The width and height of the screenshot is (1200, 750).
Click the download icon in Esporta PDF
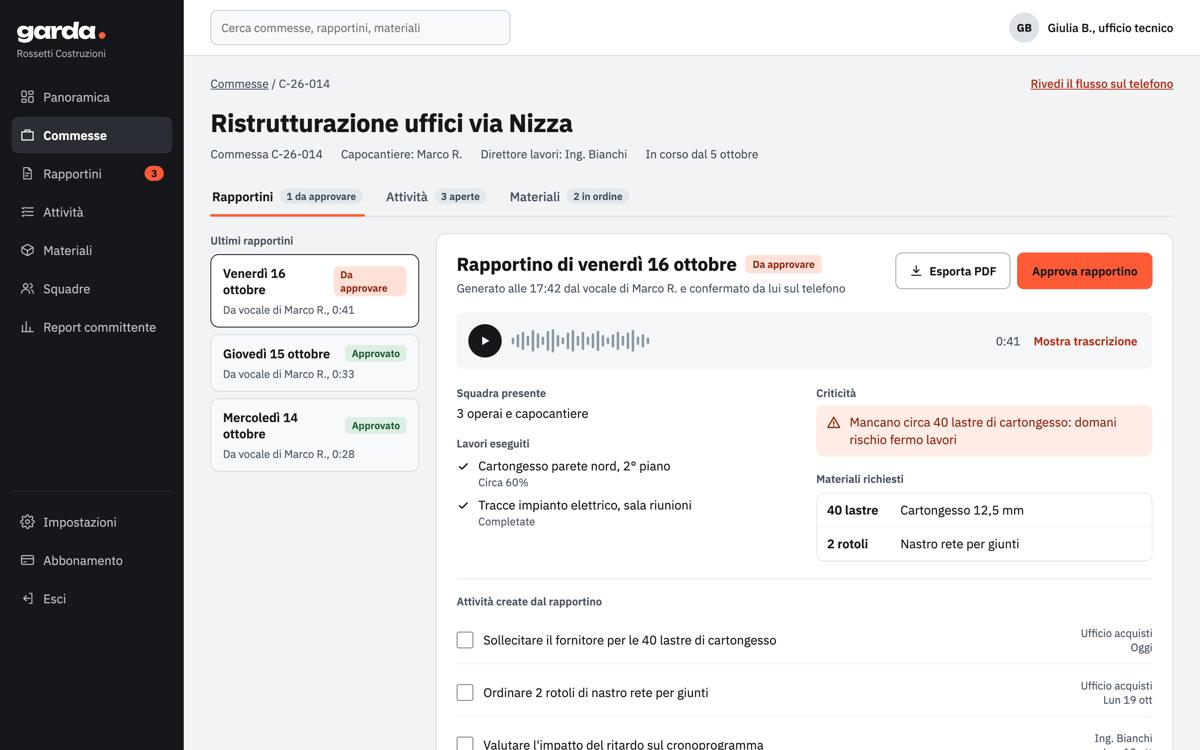916,271
